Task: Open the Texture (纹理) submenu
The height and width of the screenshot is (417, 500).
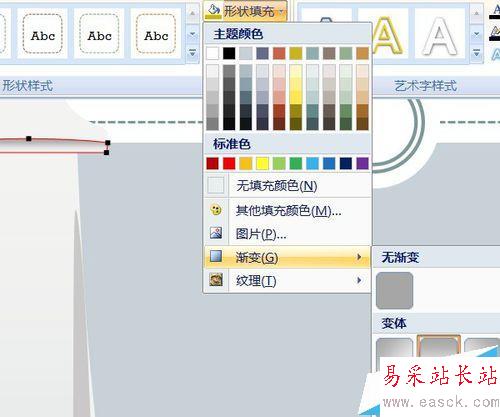Action: click(x=287, y=281)
